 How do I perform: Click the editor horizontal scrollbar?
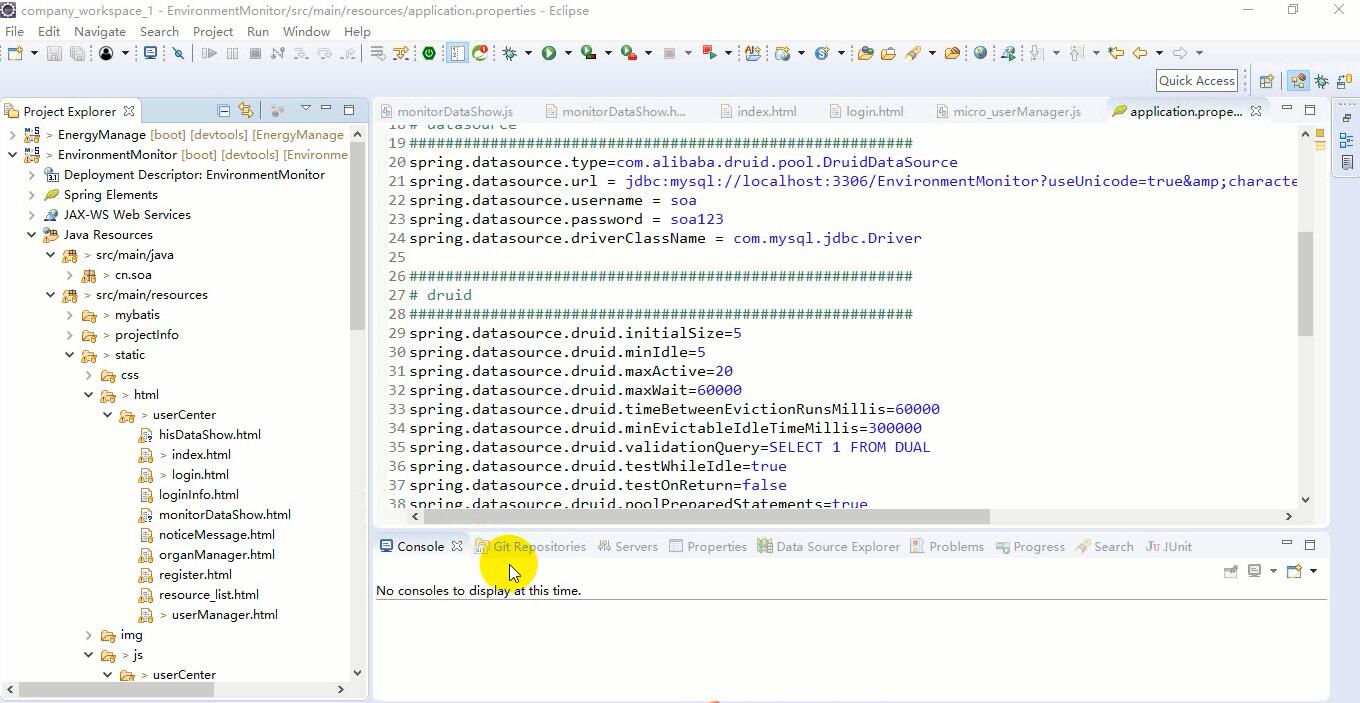tap(706, 516)
